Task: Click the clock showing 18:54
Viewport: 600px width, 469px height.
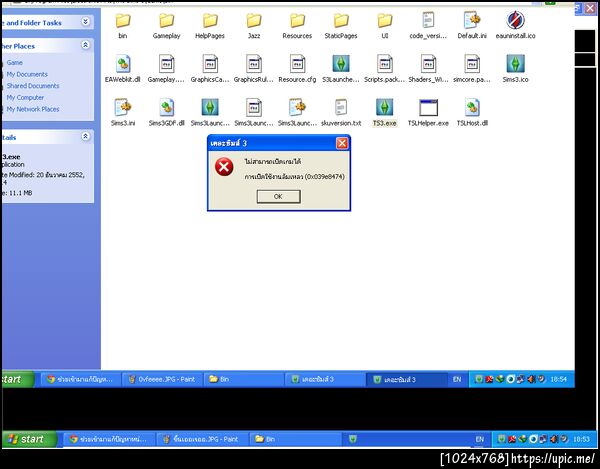Action: pos(559,379)
